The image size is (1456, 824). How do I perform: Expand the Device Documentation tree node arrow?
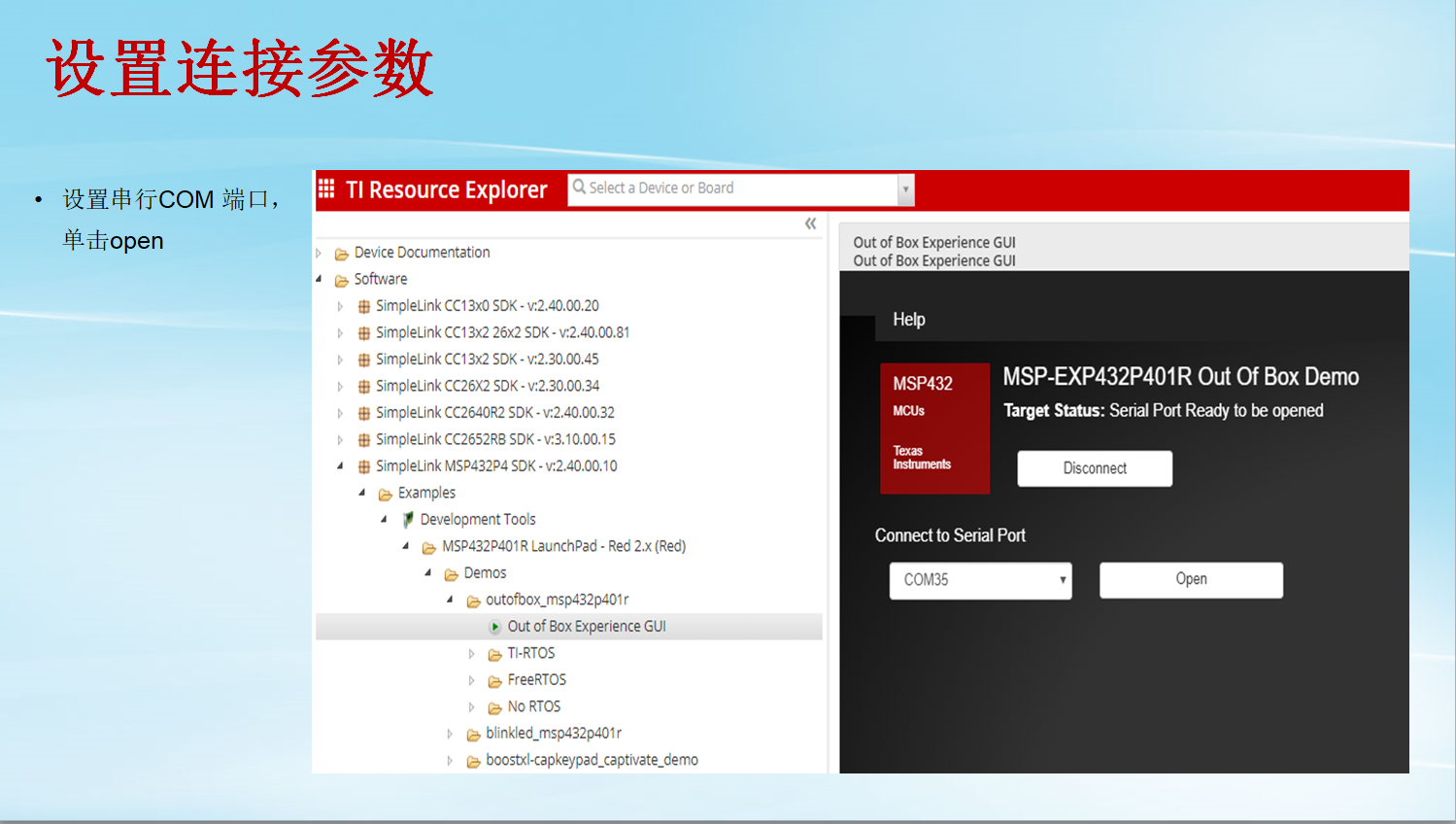(x=319, y=253)
